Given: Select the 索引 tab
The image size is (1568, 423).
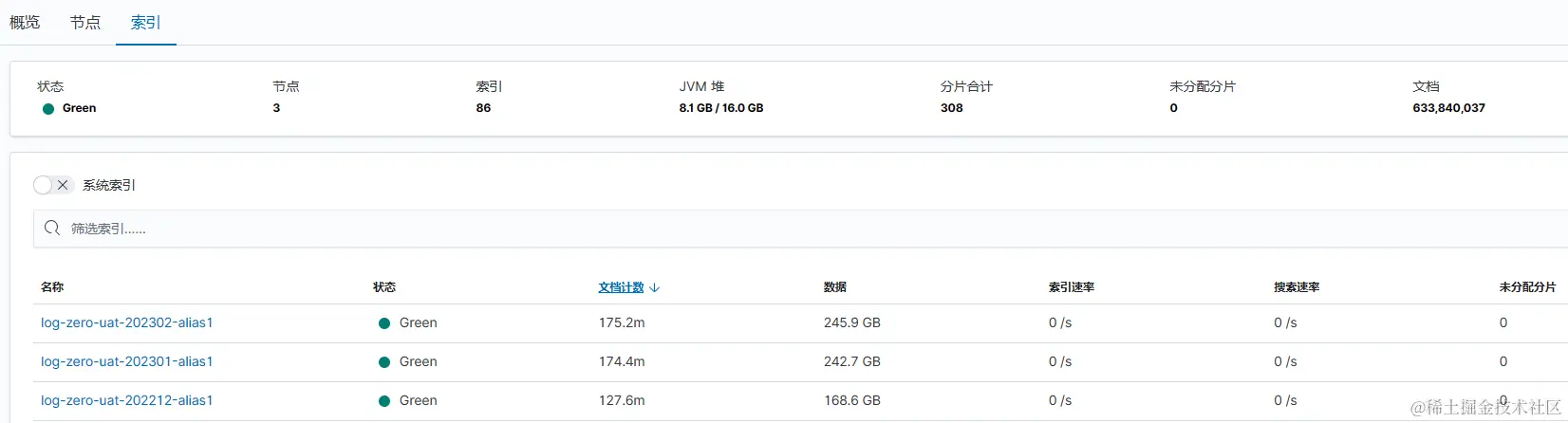Looking at the screenshot, I should click(x=145, y=23).
